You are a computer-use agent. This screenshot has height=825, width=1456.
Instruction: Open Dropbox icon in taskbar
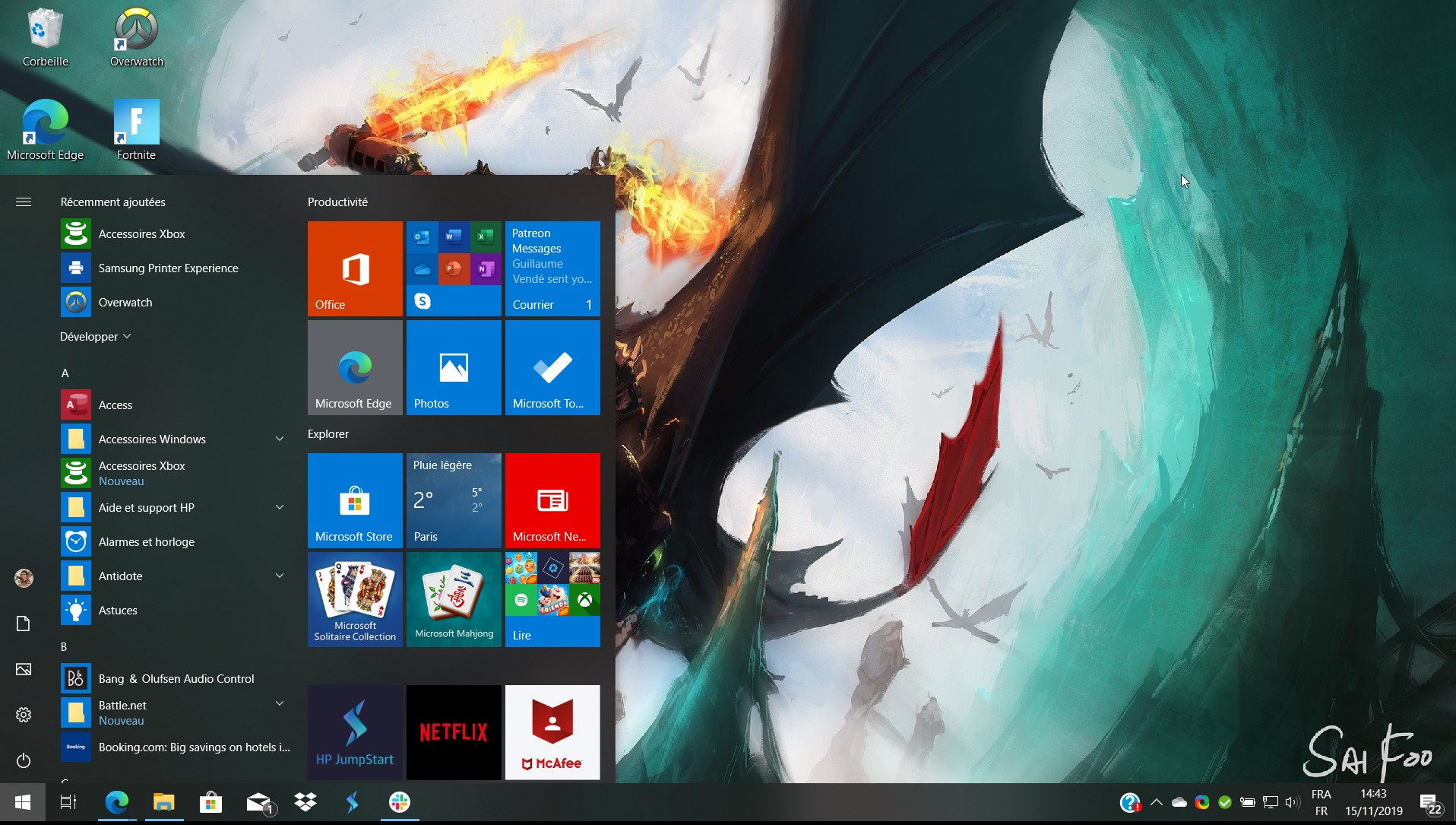305,802
